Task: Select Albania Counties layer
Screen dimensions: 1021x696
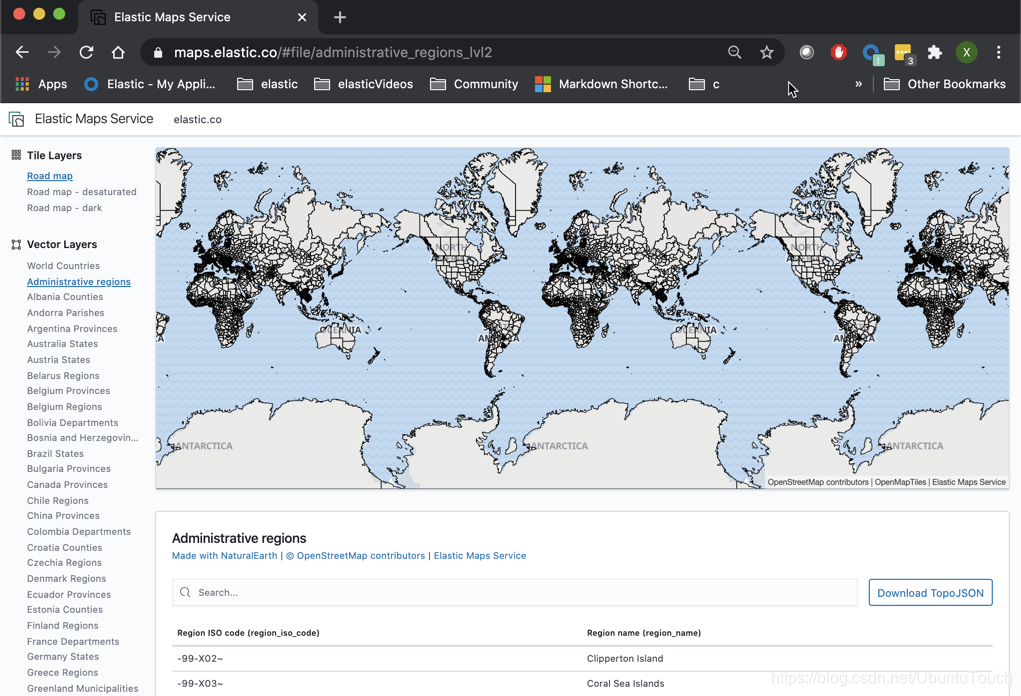Action: tap(65, 297)
